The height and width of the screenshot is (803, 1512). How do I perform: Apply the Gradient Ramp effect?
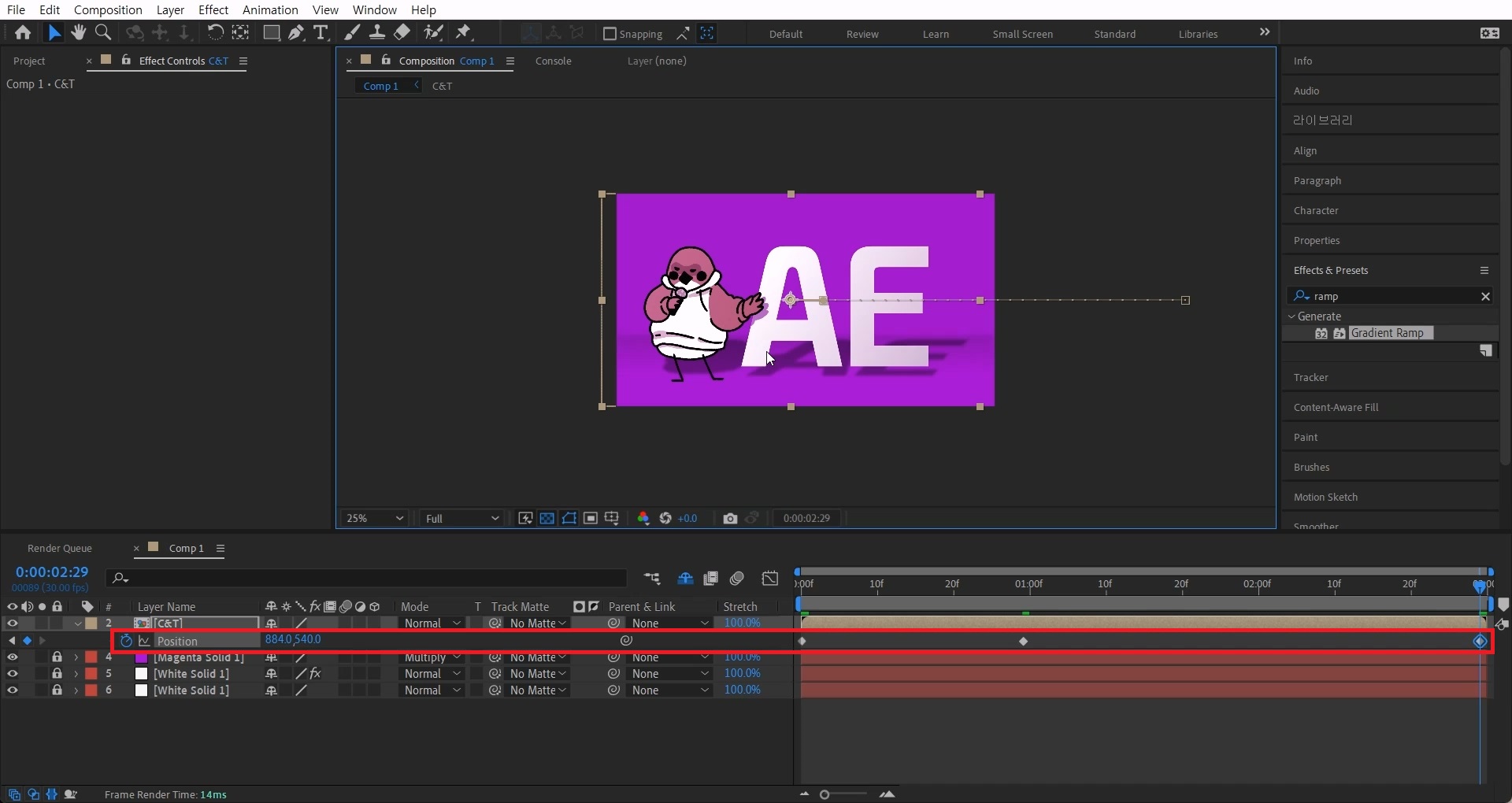(1388, 333)
